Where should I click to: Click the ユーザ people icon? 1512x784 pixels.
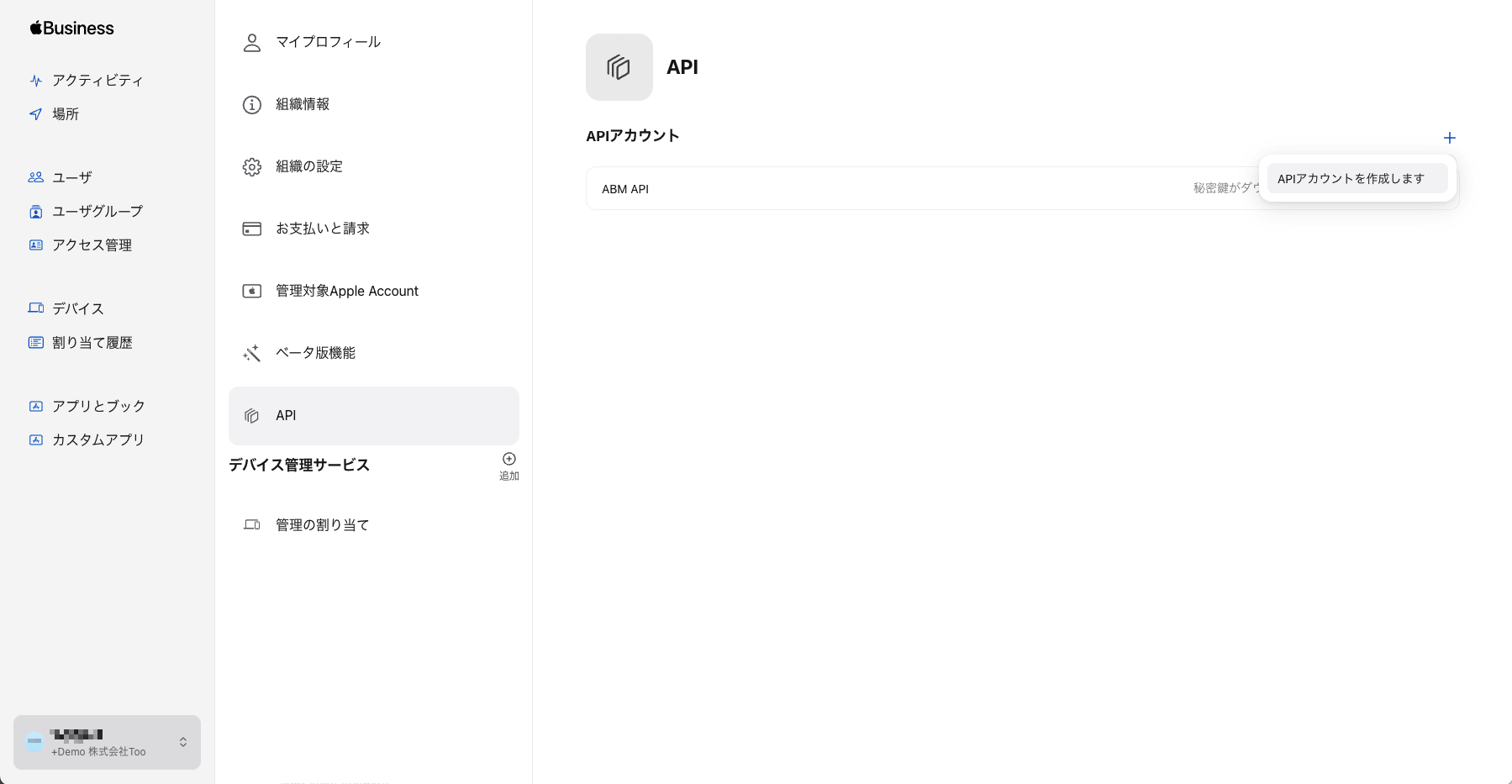(36, 177)
